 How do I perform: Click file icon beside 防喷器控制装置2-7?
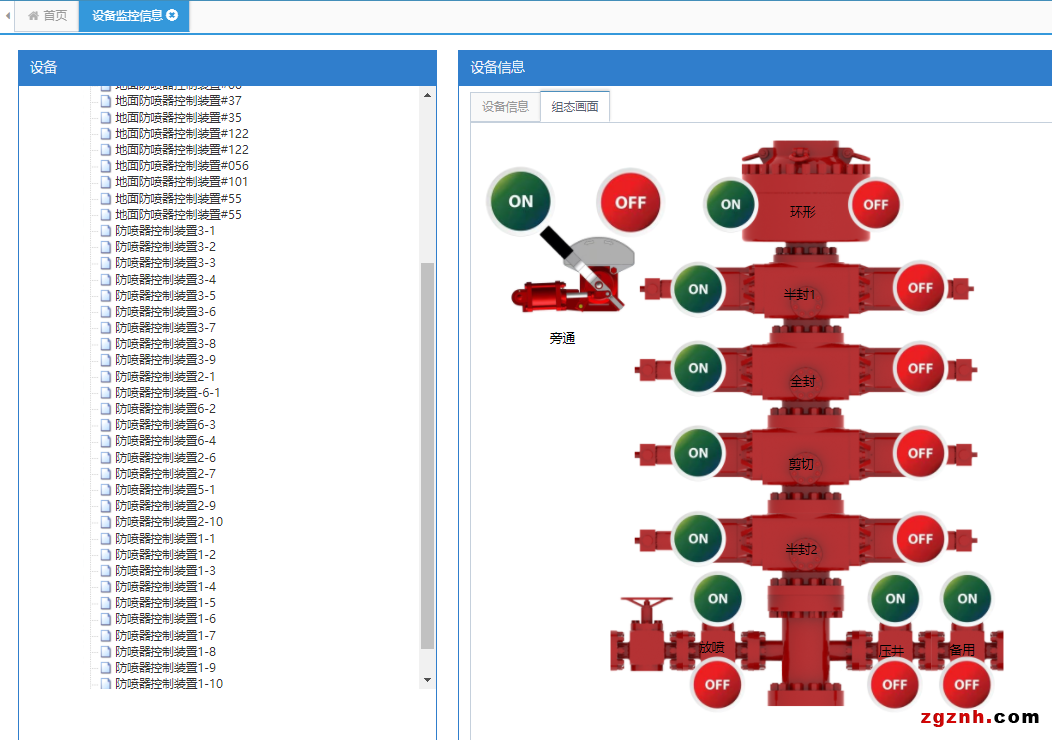click(x=105, y=474)
